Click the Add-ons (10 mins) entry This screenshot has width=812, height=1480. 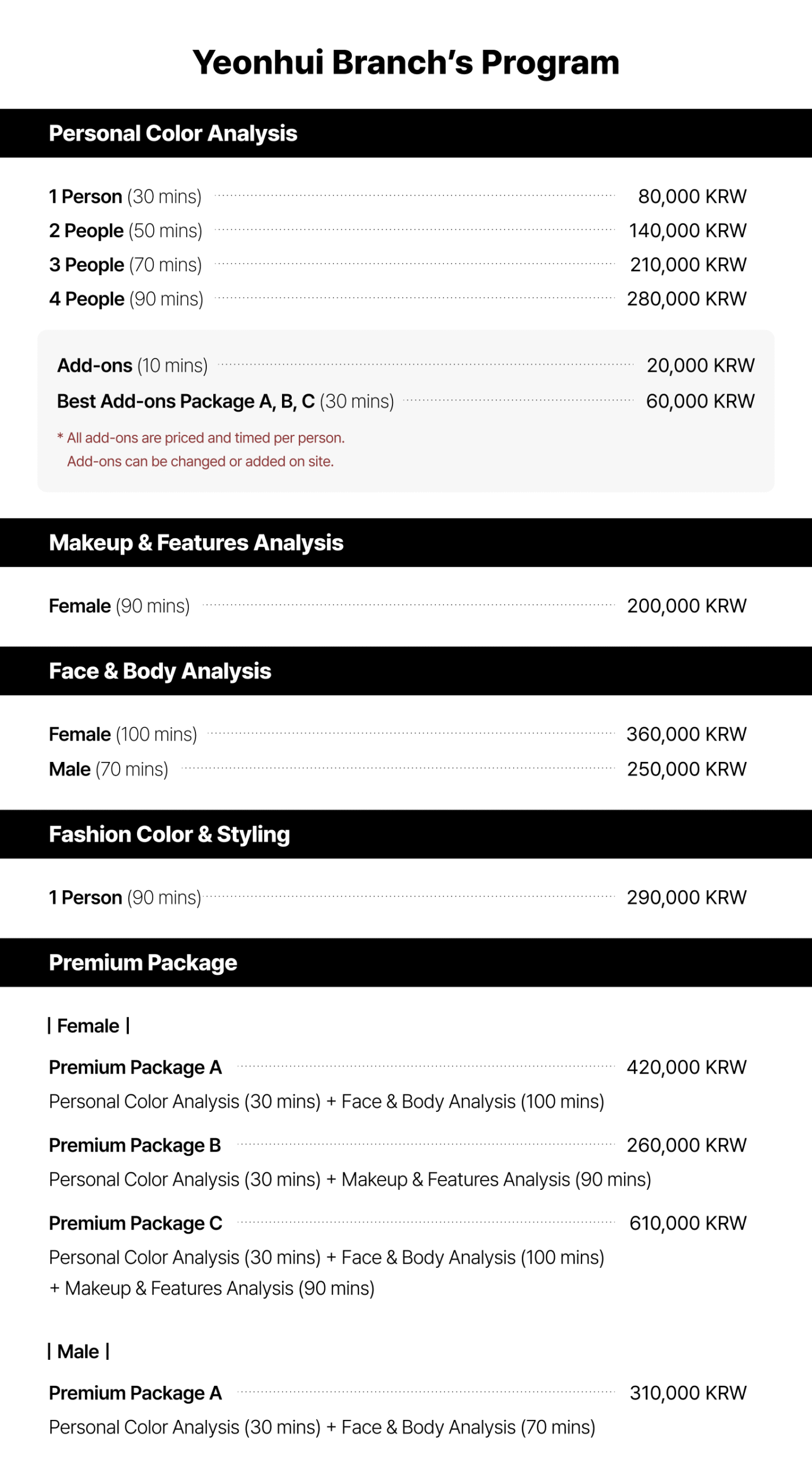(x=132, y=365)
